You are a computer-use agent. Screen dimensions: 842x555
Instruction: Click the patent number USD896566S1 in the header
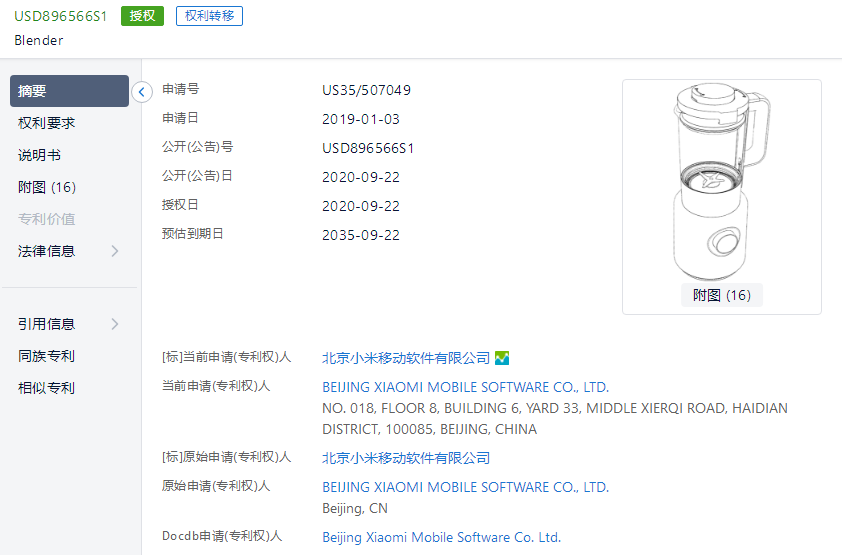pos(61,16)
